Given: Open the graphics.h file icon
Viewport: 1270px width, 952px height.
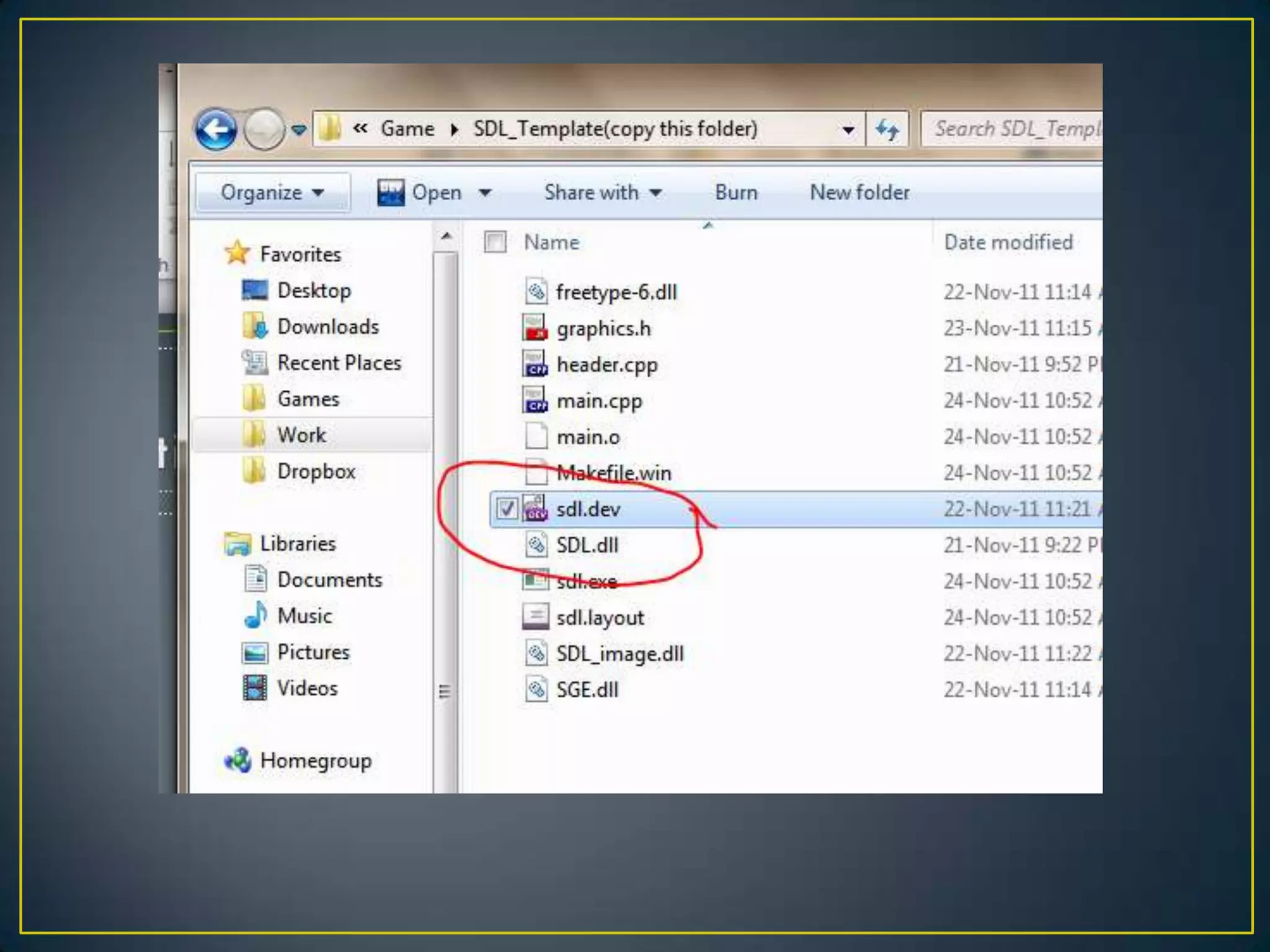Looking at the screenshot, I should click(x=535, y=328).
